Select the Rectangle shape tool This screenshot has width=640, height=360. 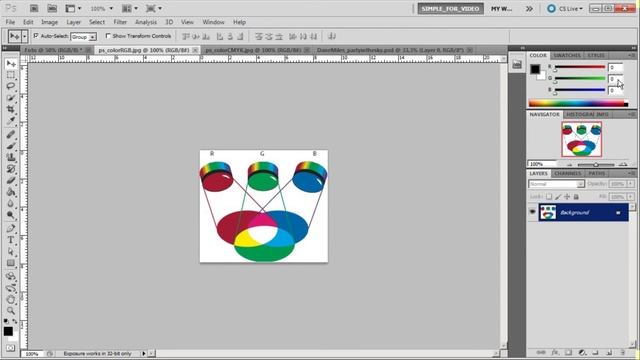pos(11,263)
